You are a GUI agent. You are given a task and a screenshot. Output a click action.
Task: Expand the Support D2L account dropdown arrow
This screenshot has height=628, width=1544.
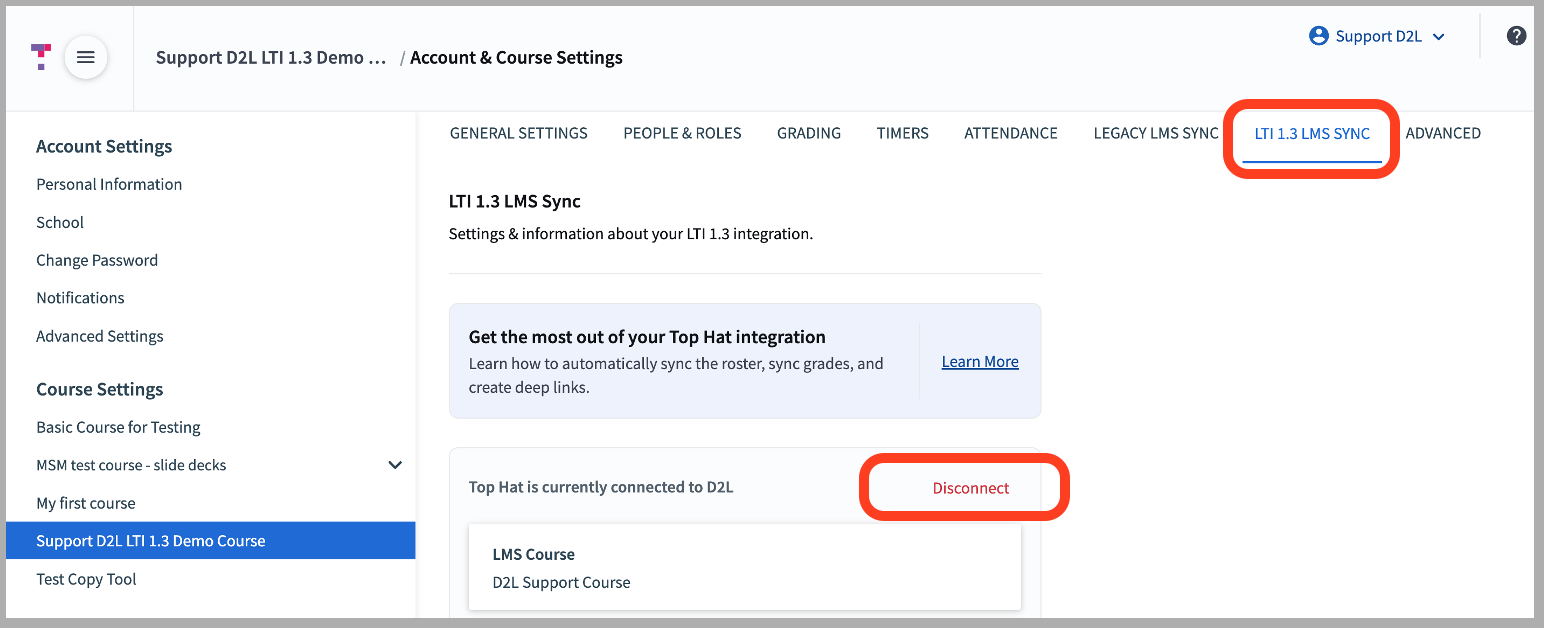pyautogui.click(x=1438, y=36)
